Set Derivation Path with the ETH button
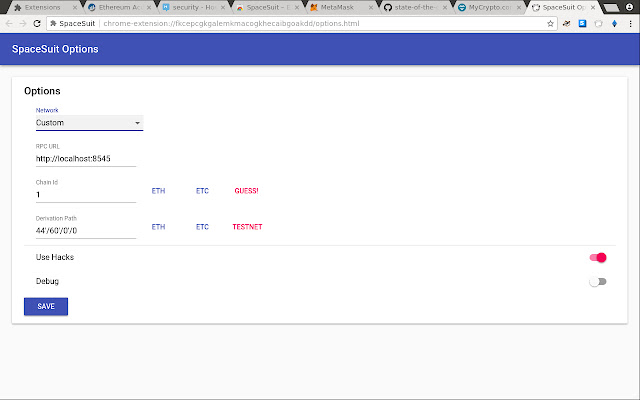 (158, 227)
